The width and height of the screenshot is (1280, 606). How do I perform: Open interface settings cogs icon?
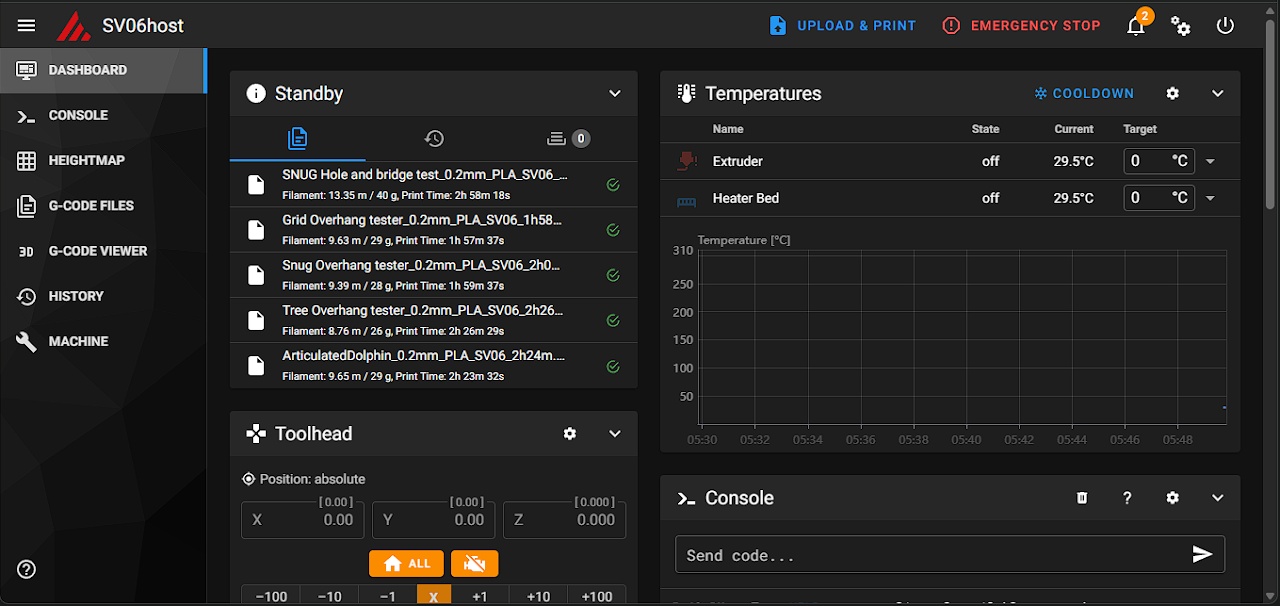1181,26
